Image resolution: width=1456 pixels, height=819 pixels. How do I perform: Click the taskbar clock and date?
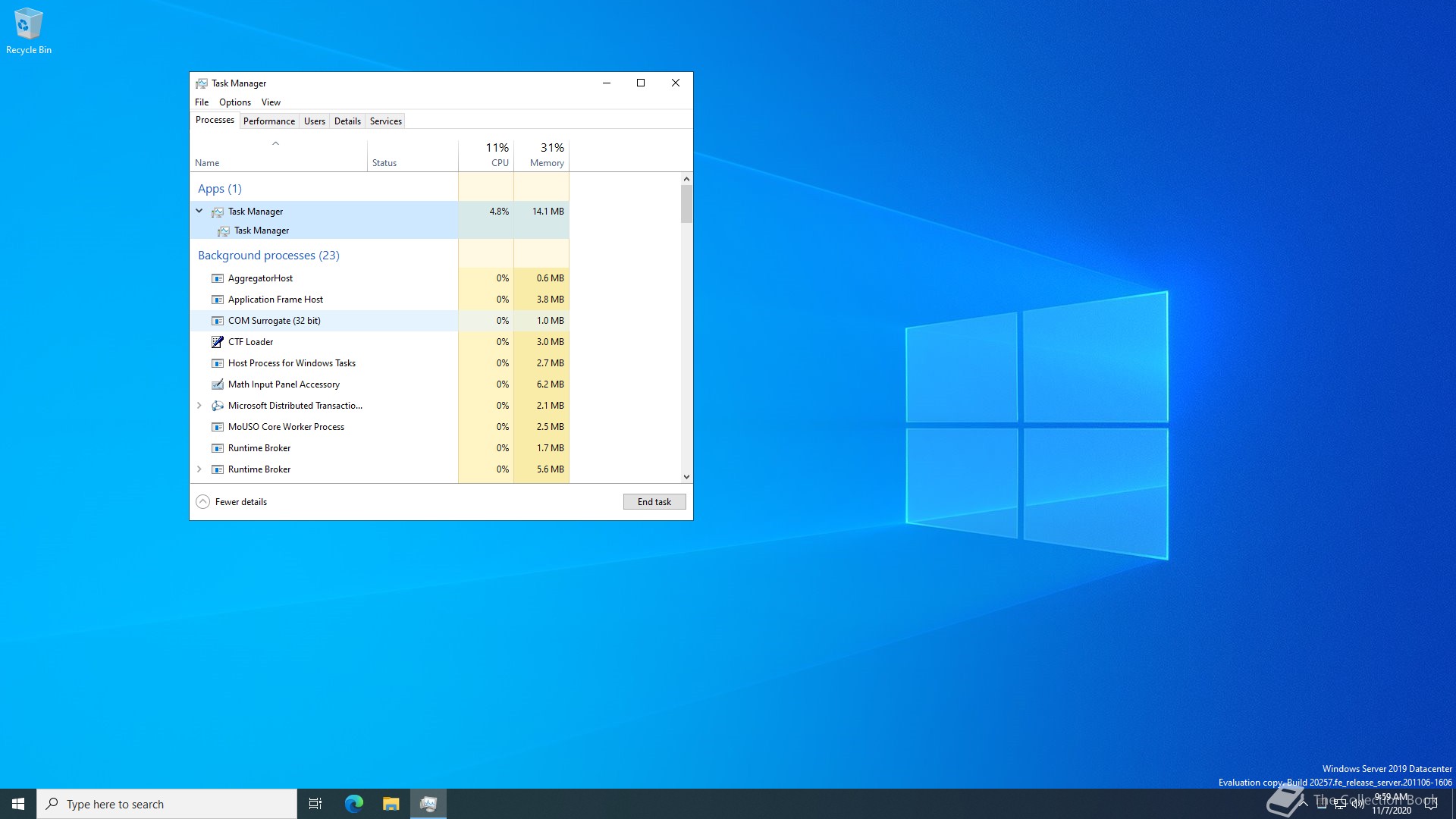1391,804
